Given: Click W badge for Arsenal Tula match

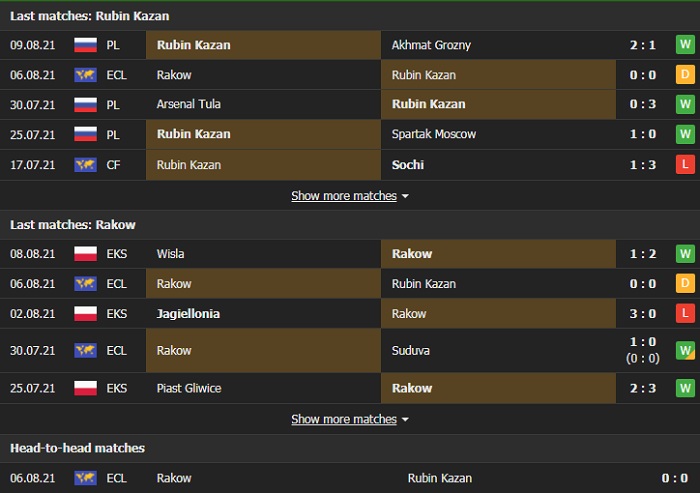Looking at the screenshot, I should (685, 104).
